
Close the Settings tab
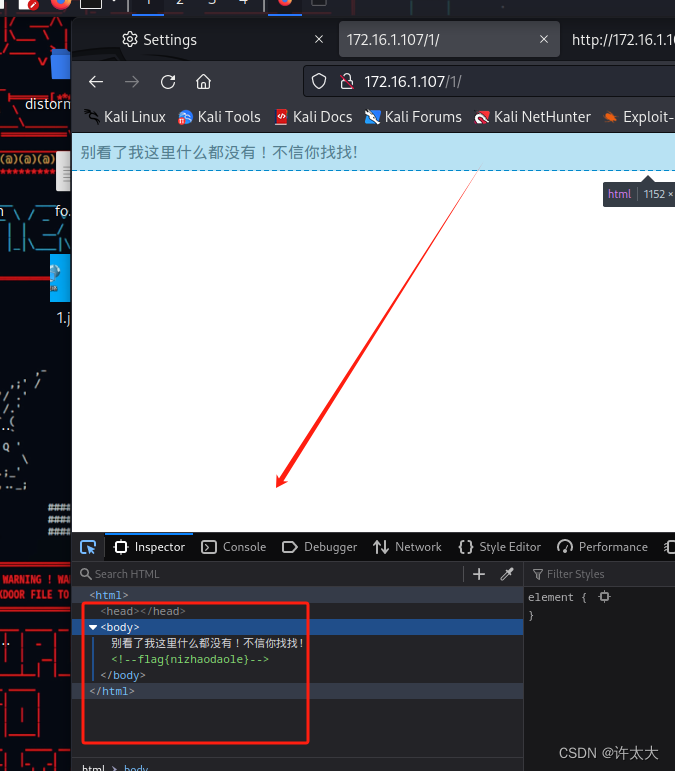click(x=319, y=39)
